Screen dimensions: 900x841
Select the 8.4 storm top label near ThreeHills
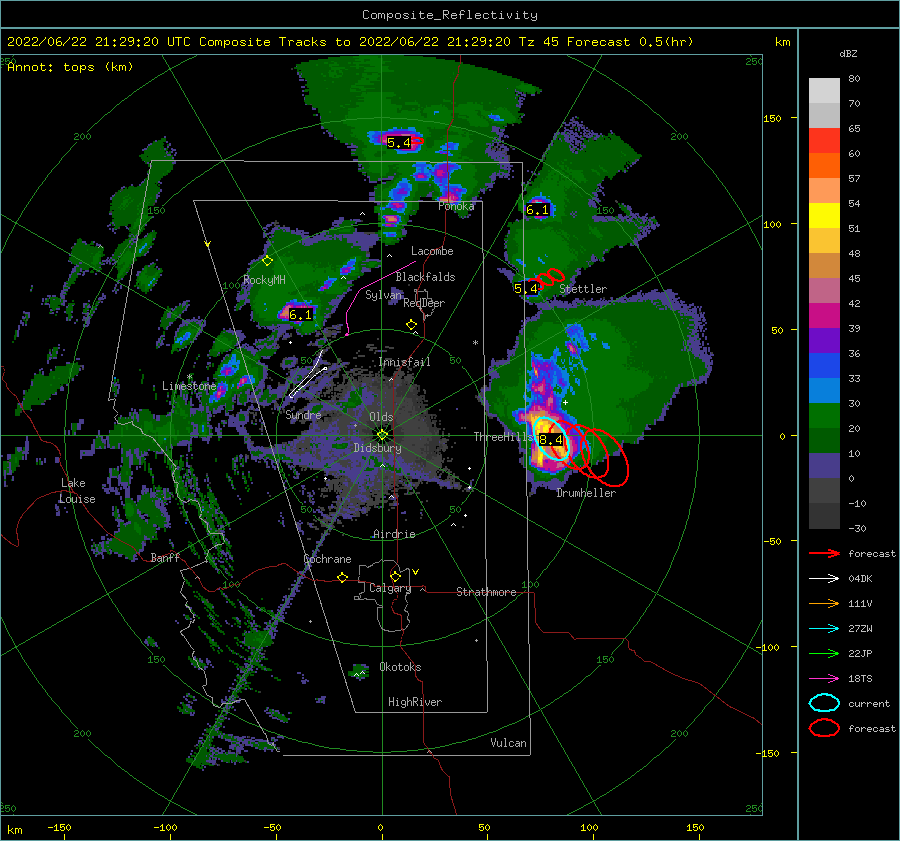pyautogui.click(x=551, y=440)
